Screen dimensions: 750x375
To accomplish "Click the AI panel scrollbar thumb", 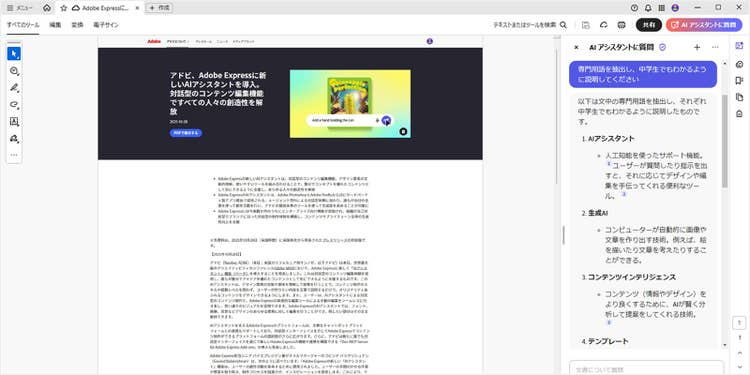I will [725, 141].
